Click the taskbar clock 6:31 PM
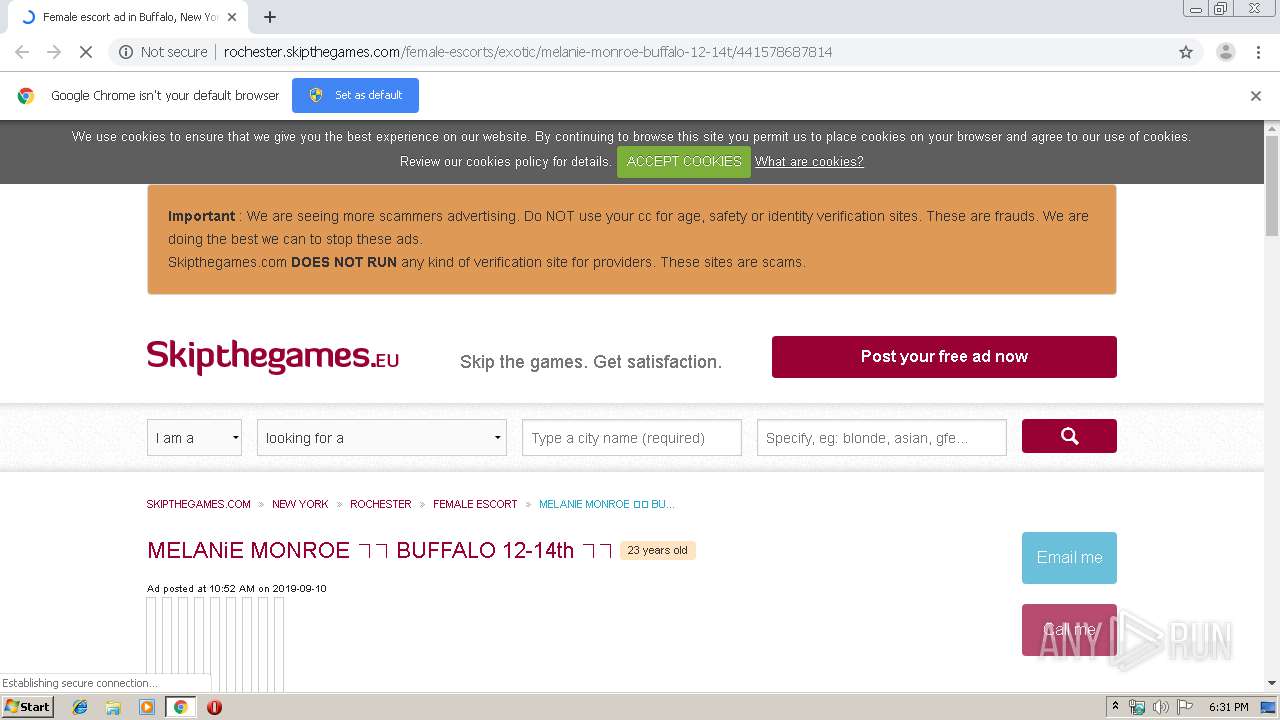Screen dimensions: 1280x720 click(x=1229, y=707)
